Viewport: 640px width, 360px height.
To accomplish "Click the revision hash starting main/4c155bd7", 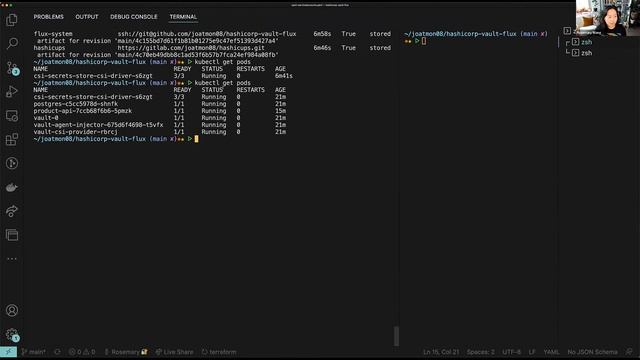I will [x=196, y=41].
